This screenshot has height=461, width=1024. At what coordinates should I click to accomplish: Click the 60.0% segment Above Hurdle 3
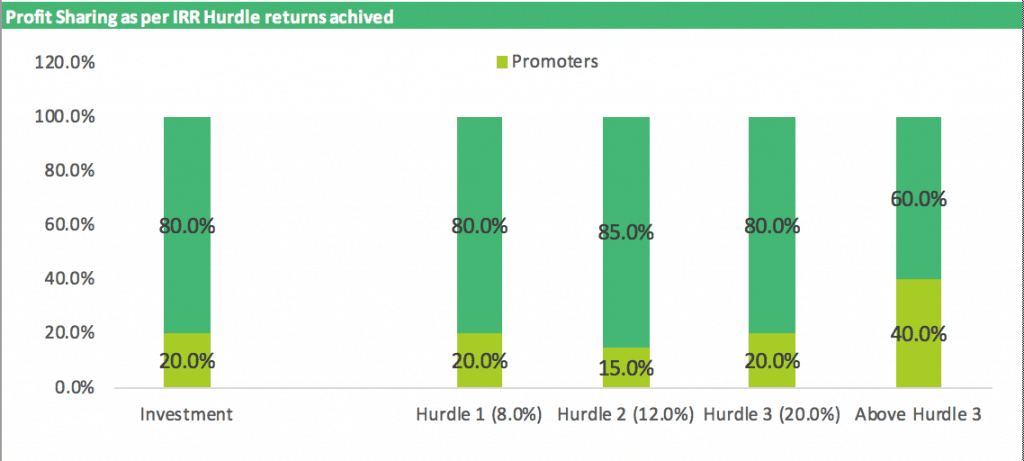tap(918, 199)
